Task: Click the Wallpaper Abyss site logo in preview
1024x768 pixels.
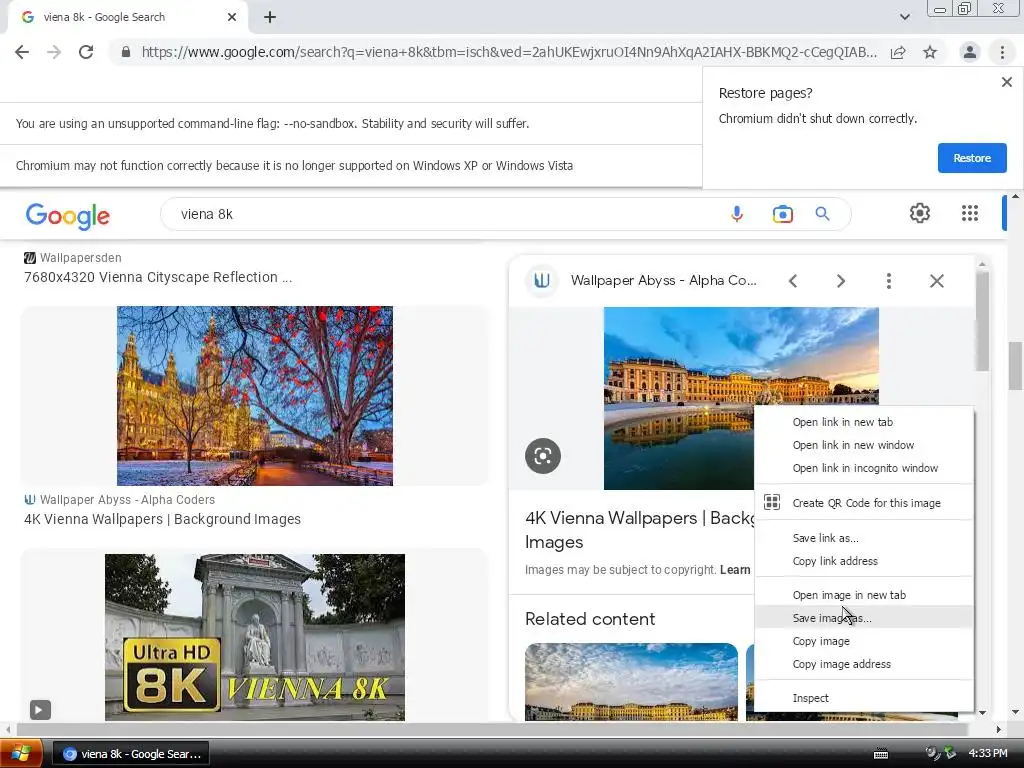Action: click(541, 281)
